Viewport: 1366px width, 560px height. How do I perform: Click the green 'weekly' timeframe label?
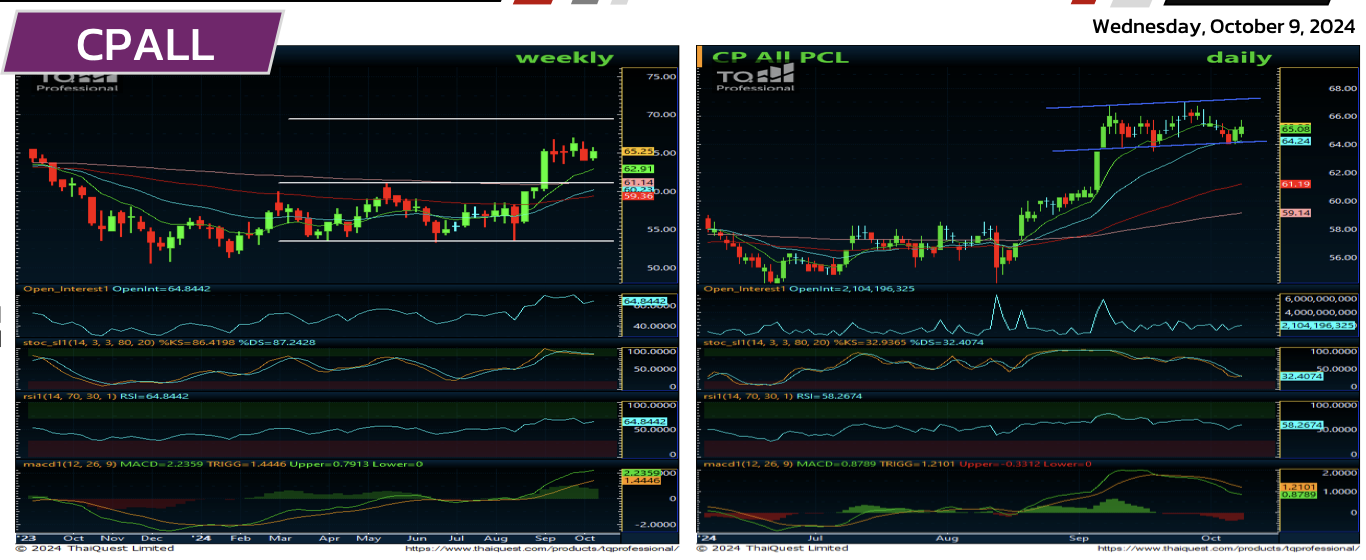click(x=564, y=58)
